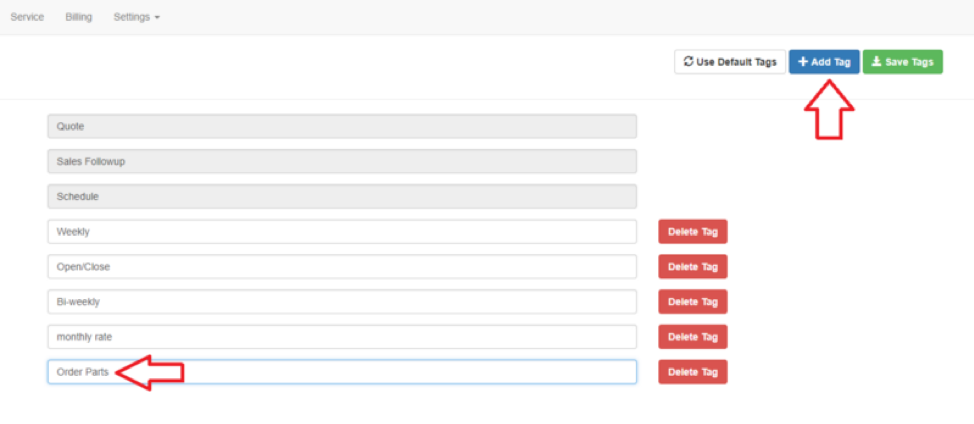The height and width of the screenshot is (424, 974).
Task: Delete the Bi-weekly tag
Action: (692, 302)
